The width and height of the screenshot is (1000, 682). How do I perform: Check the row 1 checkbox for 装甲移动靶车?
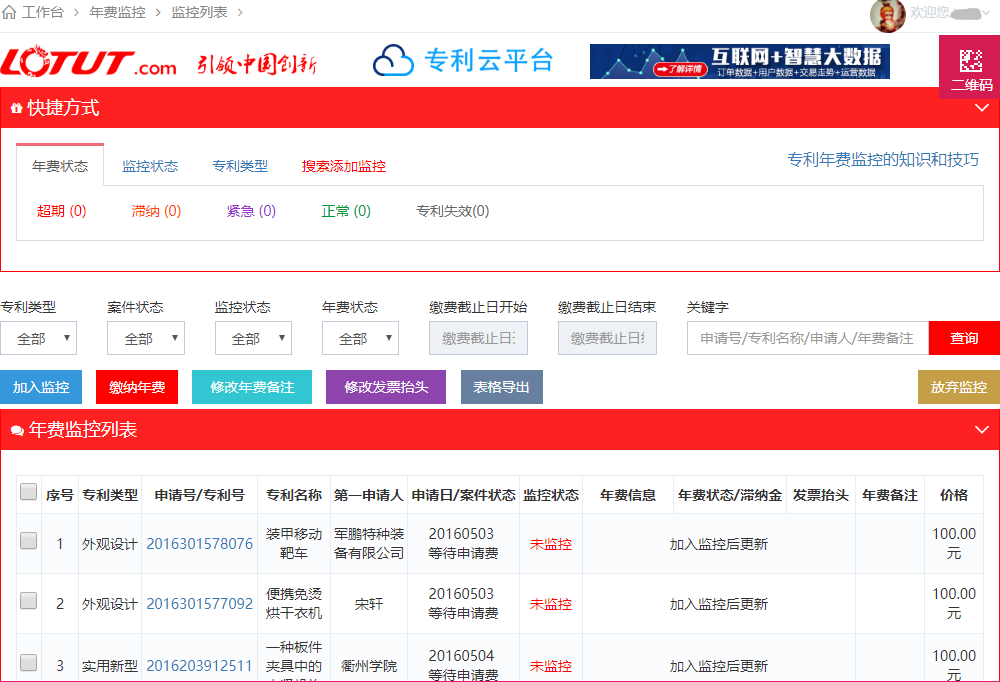pyautogui.click(x=29, y=541)
